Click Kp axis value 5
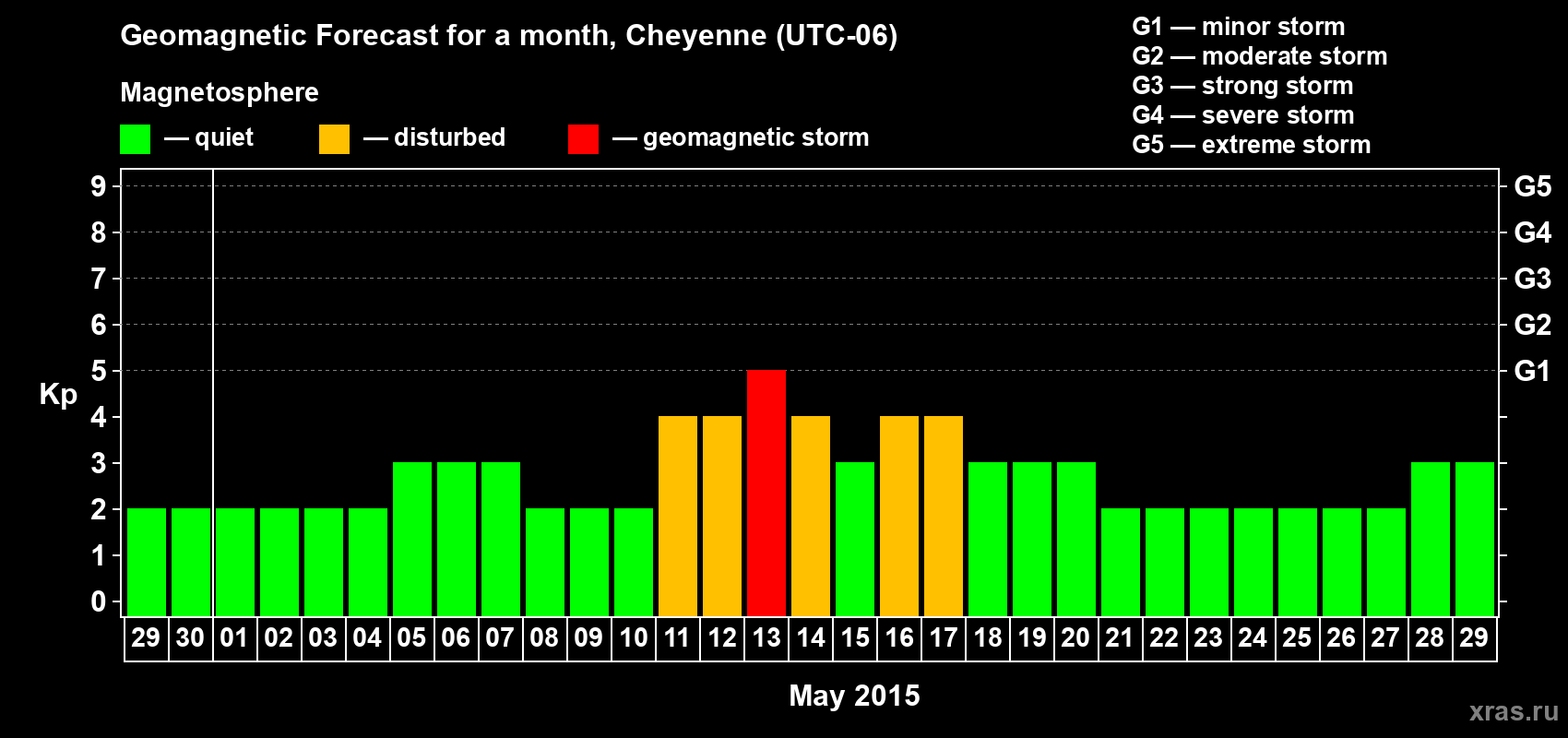The height and width of the screenshot is (738, 1568). [x=99, y=371]
